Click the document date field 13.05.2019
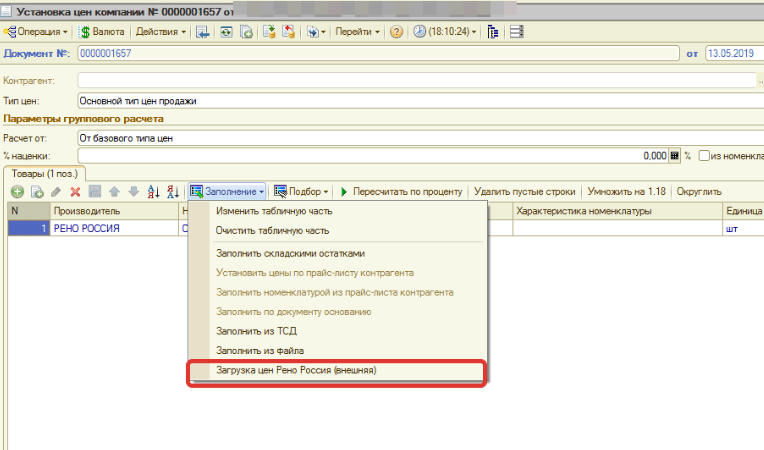 735,53
